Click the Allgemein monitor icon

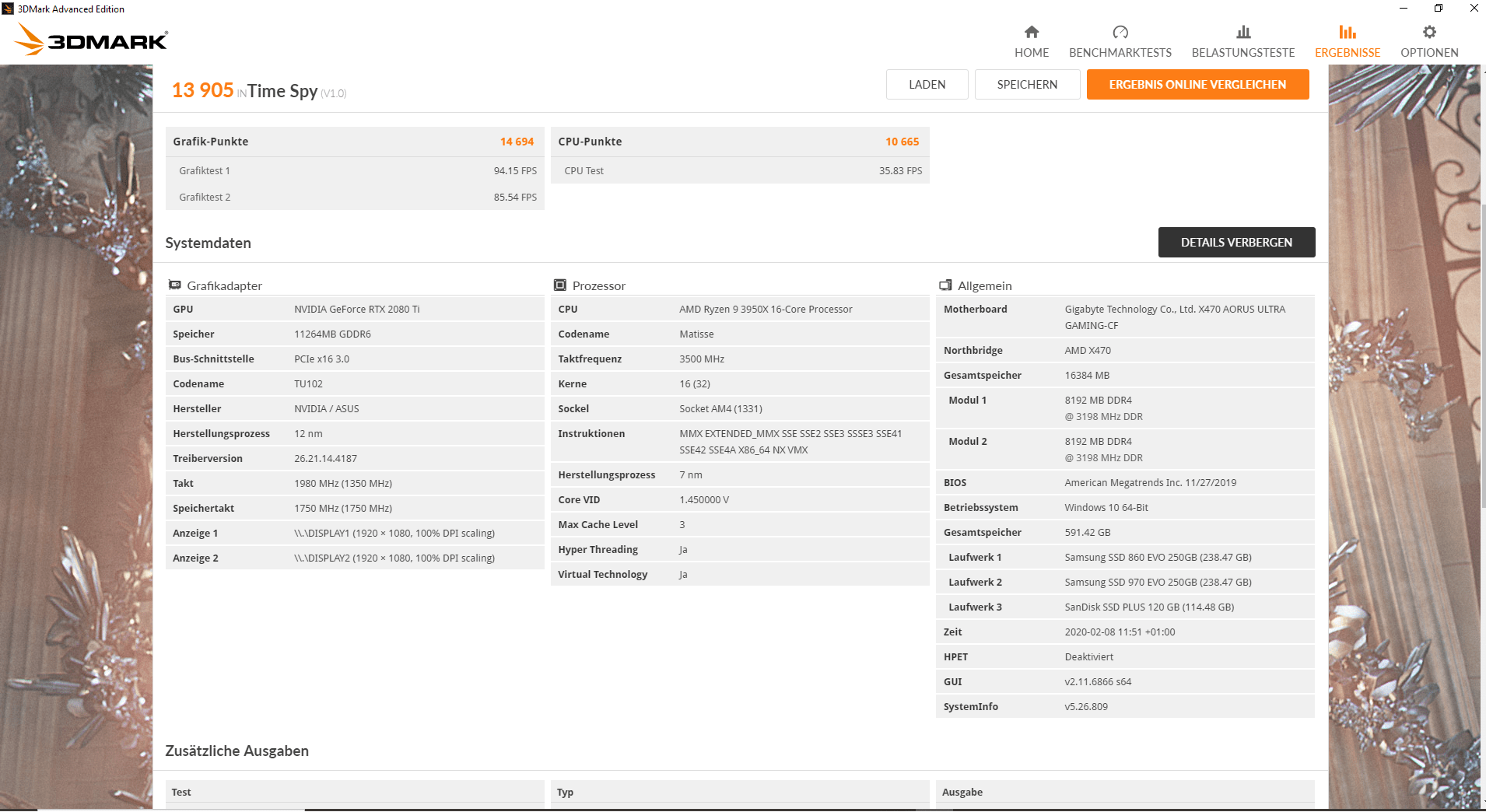945,285
